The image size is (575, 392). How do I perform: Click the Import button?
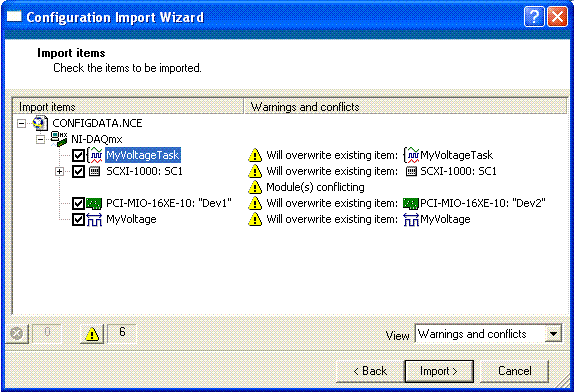(439, 371)
